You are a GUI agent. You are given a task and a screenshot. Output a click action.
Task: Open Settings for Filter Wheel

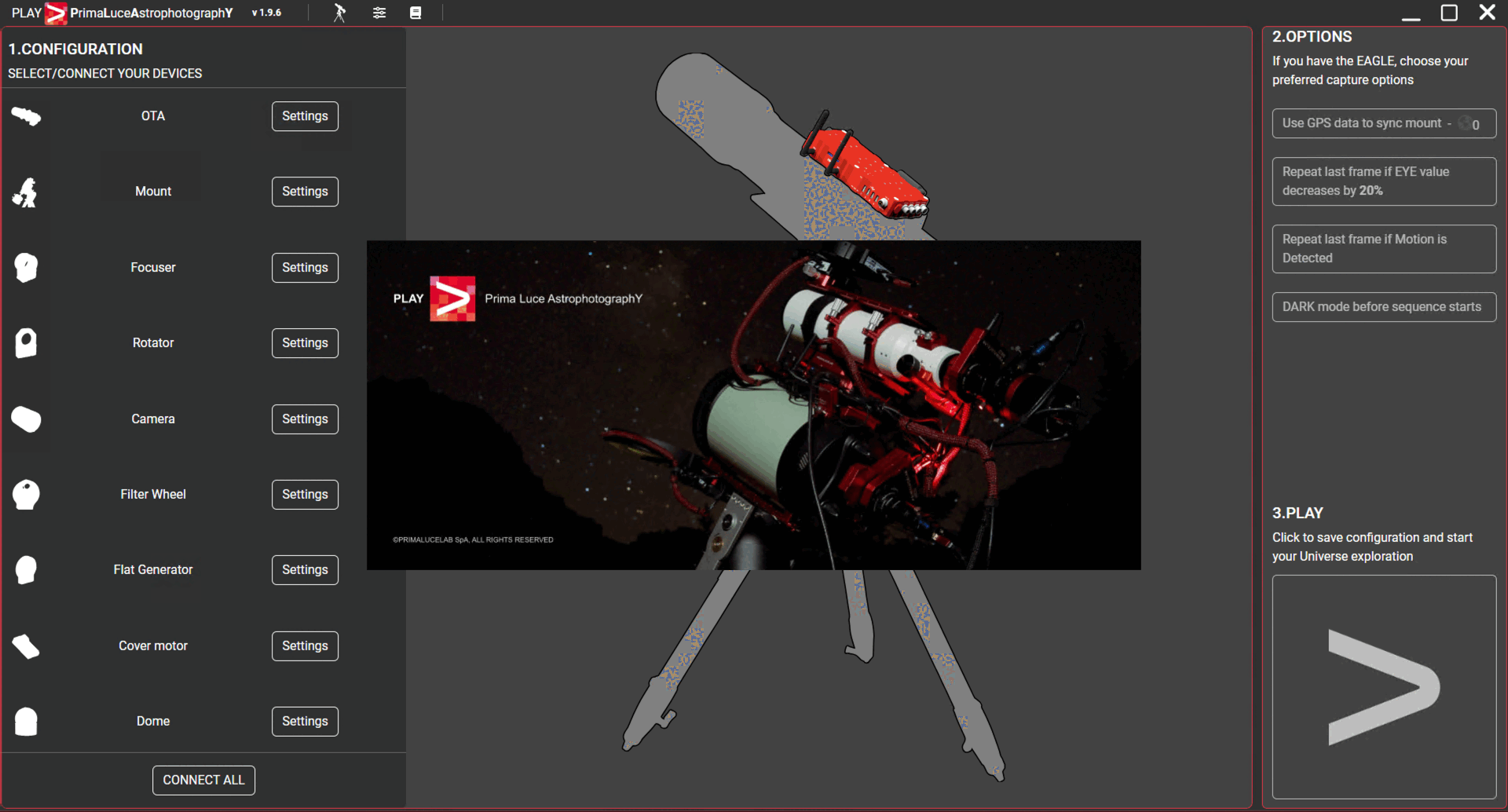pyautogui.click(x=305, y=495)
